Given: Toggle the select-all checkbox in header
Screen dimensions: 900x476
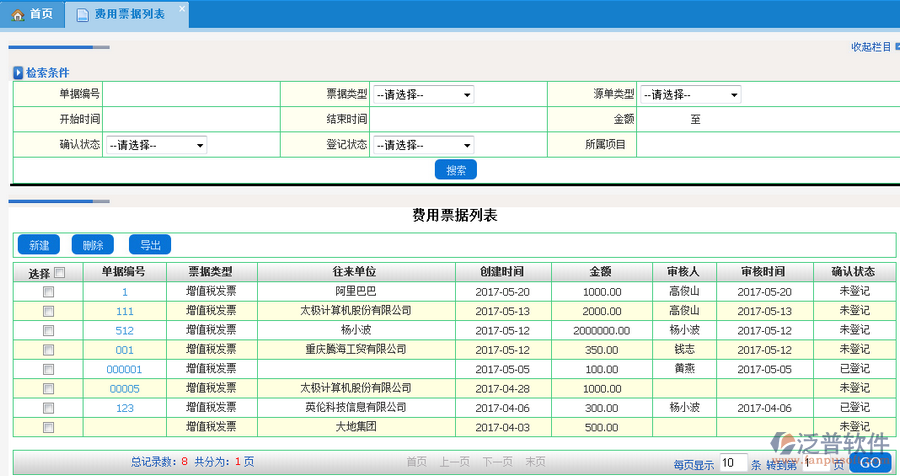Looking at the screenshot, I should point(59,272).
